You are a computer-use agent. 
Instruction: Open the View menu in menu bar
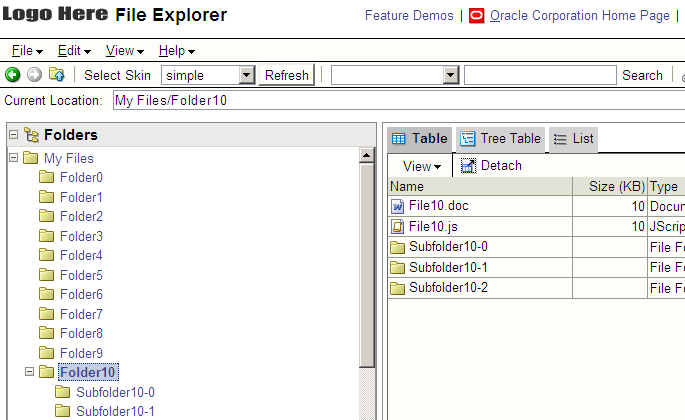pos(125,51)
